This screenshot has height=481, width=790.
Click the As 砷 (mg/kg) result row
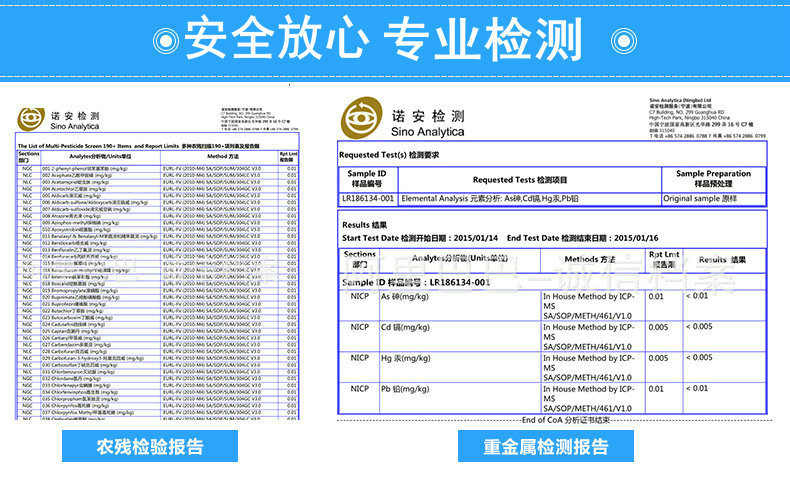pos(553,306)
